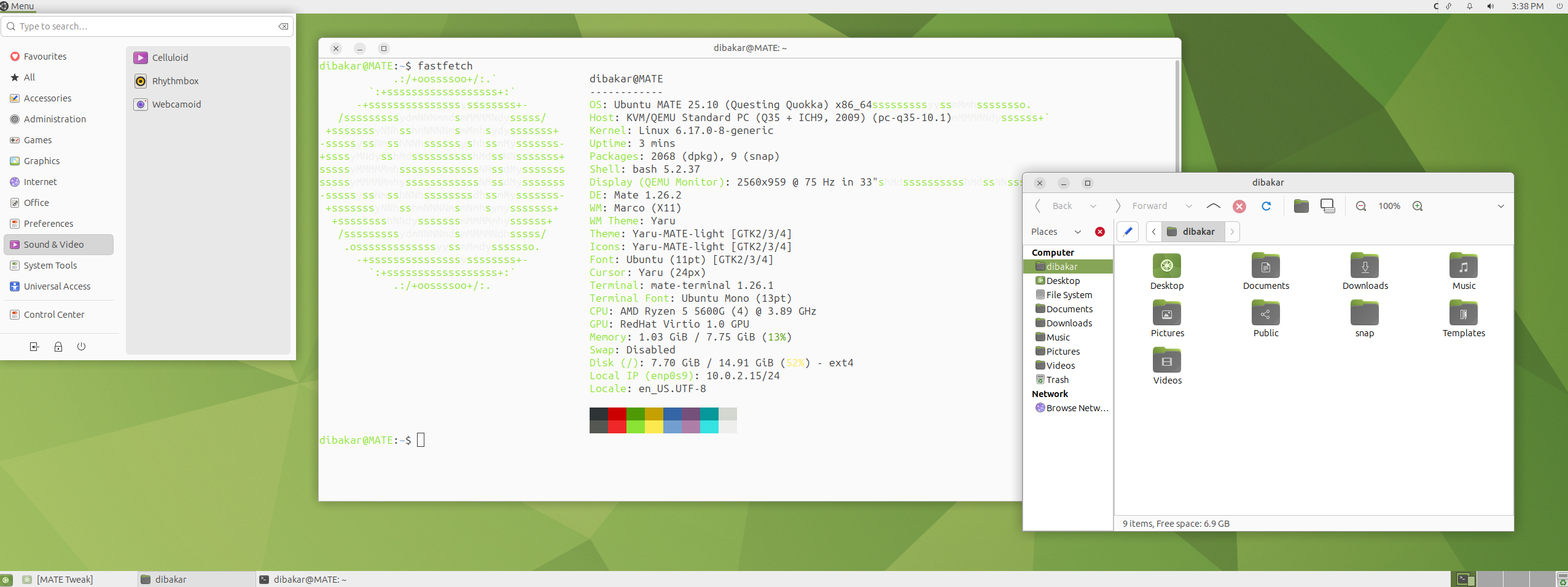This screenshot has height=587, width=1568.
Task: Shut down using the power icon
Action: tap(82, 346)
